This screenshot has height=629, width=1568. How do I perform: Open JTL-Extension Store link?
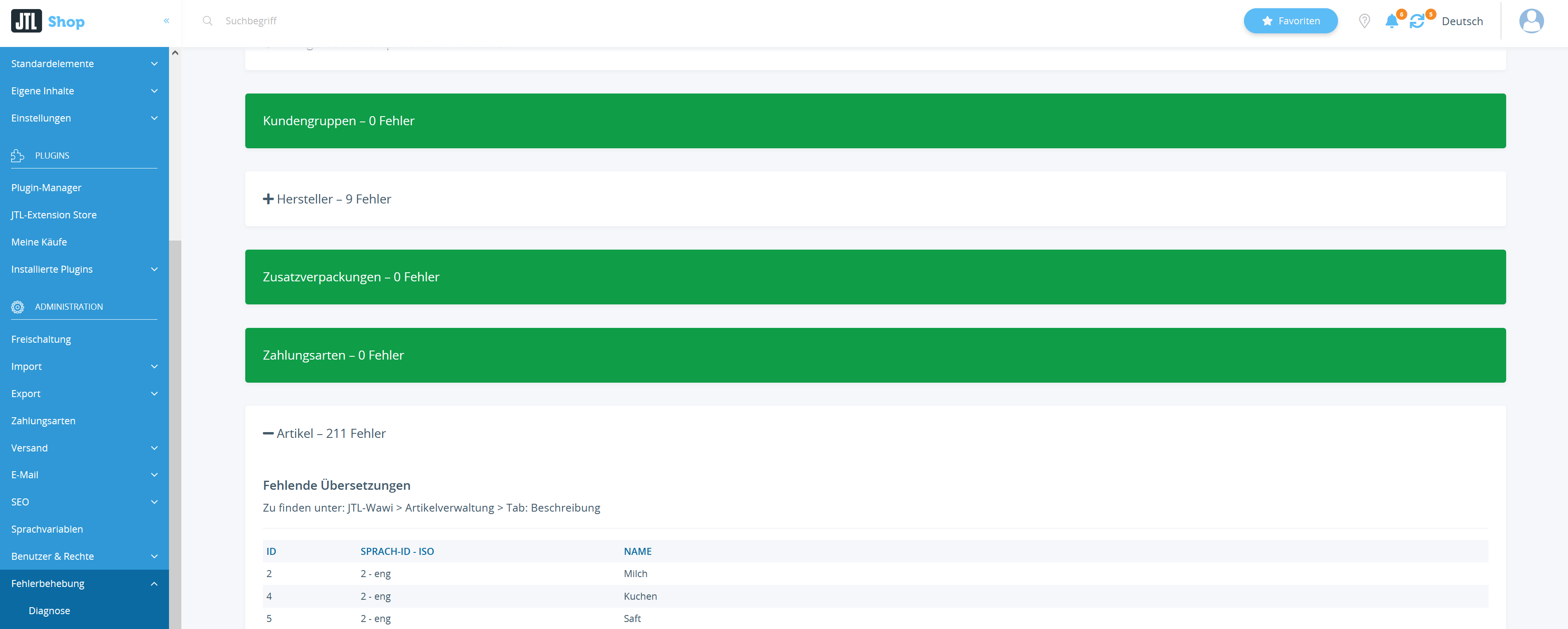(x=54, y=215)
